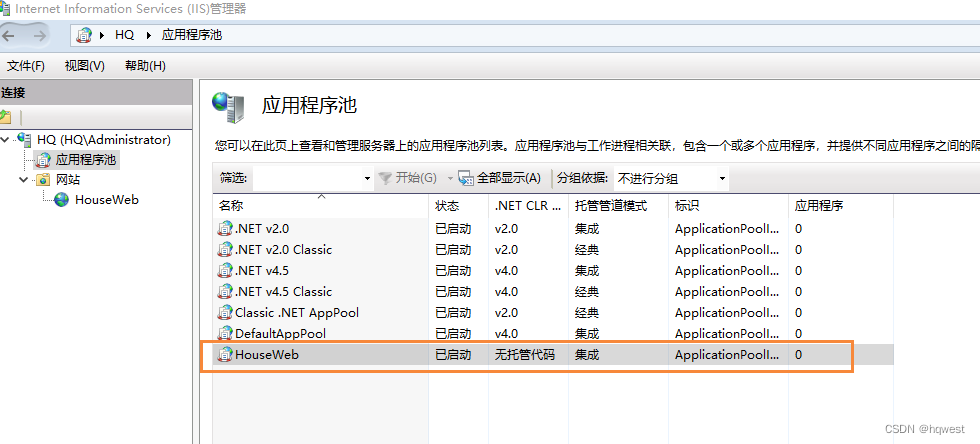Click the 状态 column header

click(x=458, y=206)
